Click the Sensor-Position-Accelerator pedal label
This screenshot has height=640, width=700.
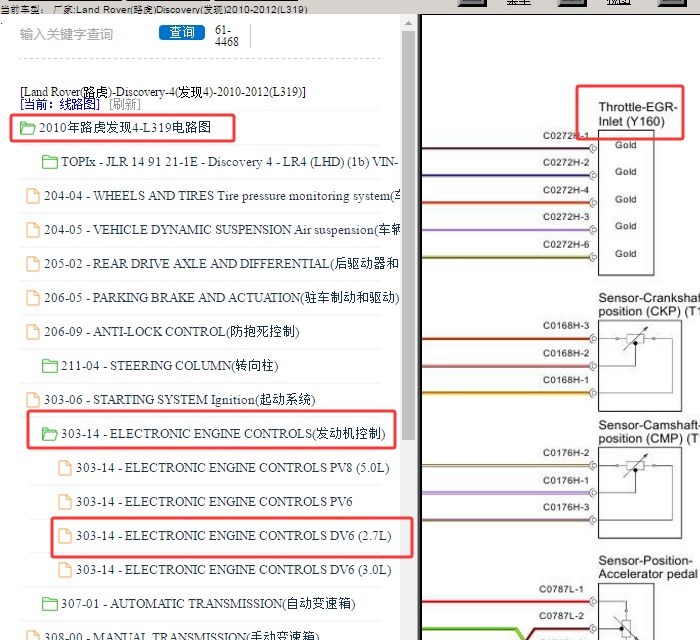(x=648, y=567)
